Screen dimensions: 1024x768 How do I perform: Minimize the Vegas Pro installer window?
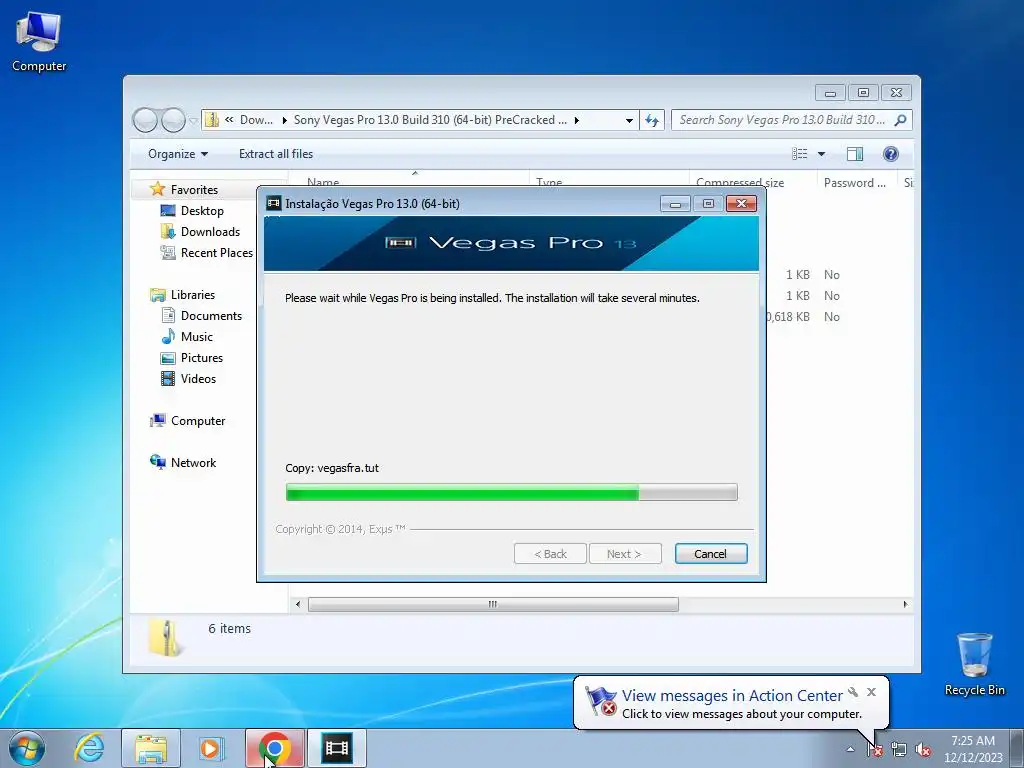coord(675,204)
